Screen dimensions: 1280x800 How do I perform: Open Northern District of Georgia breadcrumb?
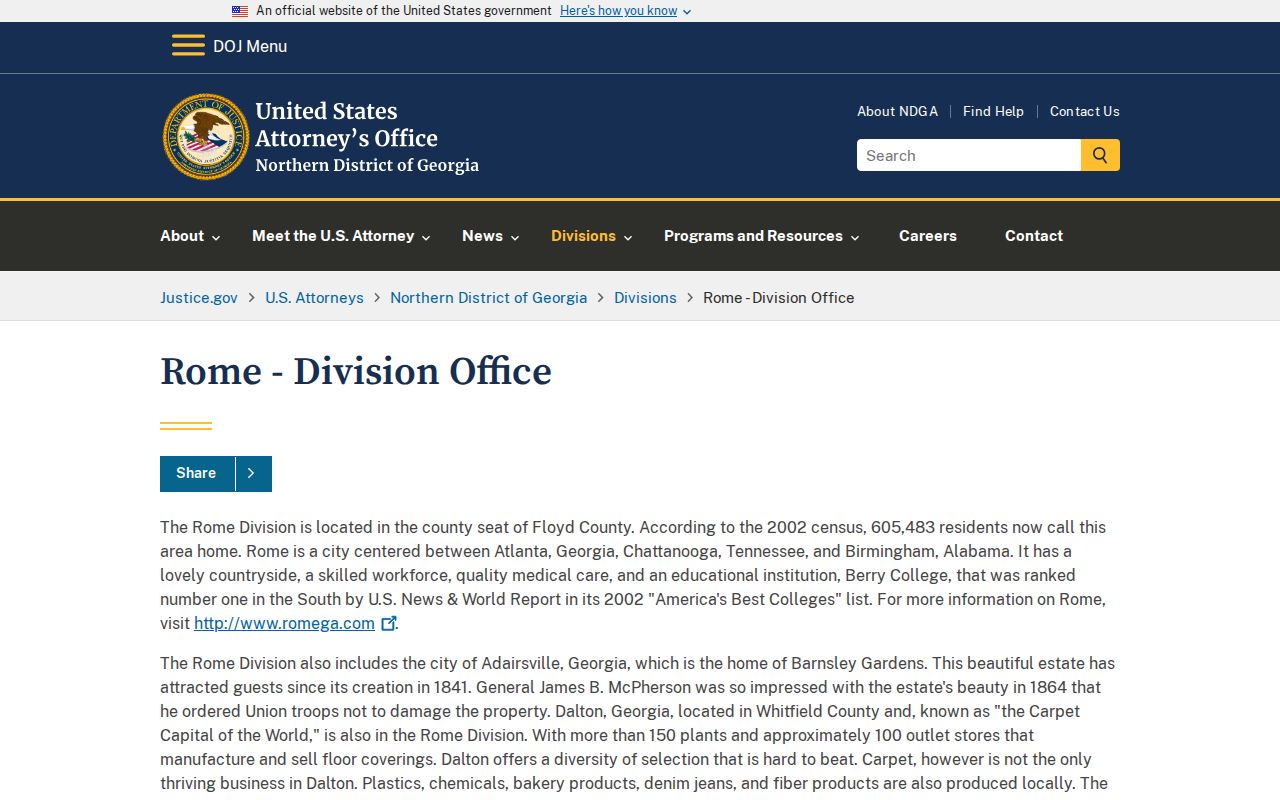(488, 297)
